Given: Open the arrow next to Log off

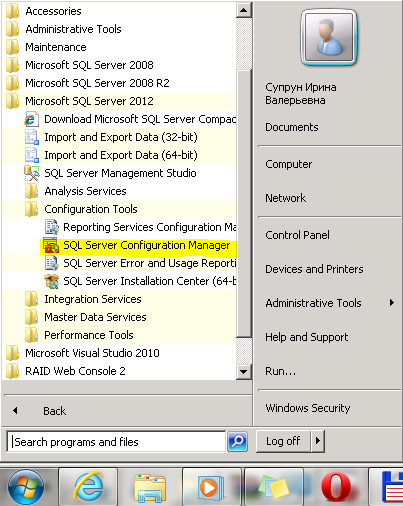Looking at the screenshot, I should tap(318, 441).
